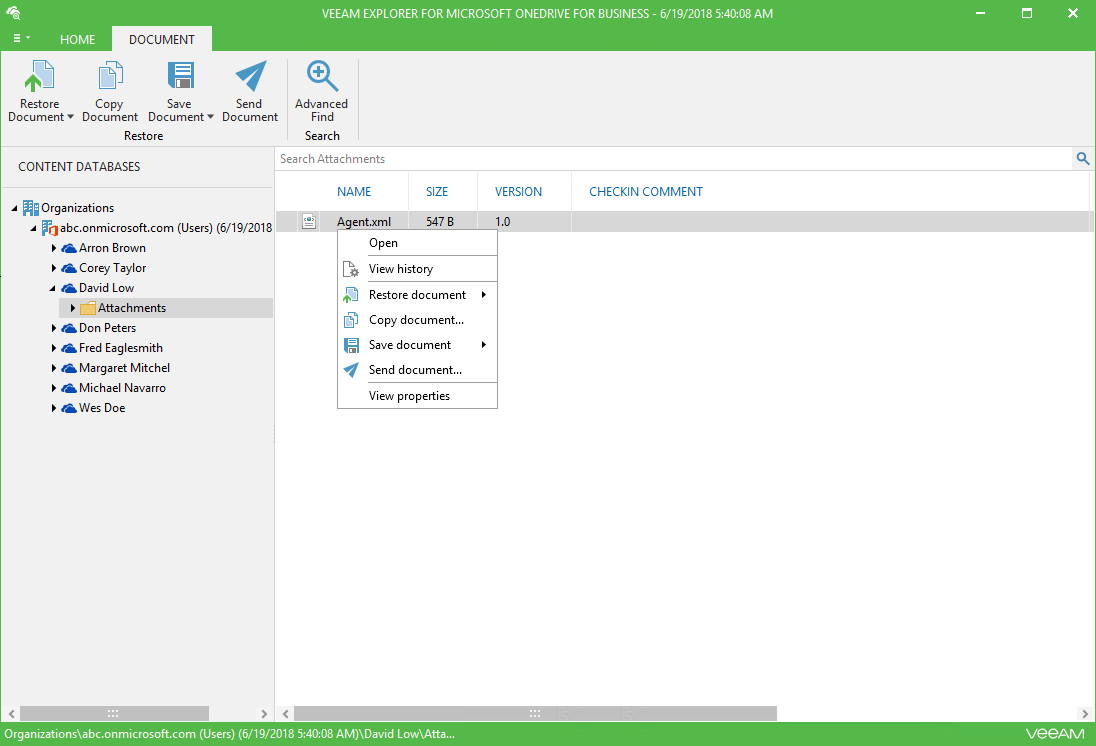
Task: Open the Restore Document ribbon dropdown arrow
Action: click(71, 117)
